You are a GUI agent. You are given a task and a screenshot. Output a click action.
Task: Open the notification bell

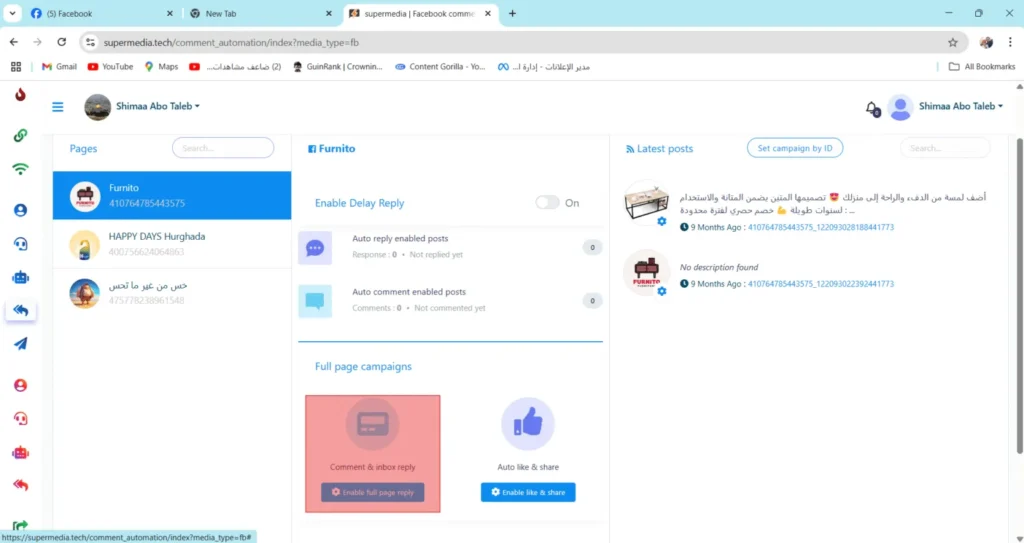[x=871, y=107]
